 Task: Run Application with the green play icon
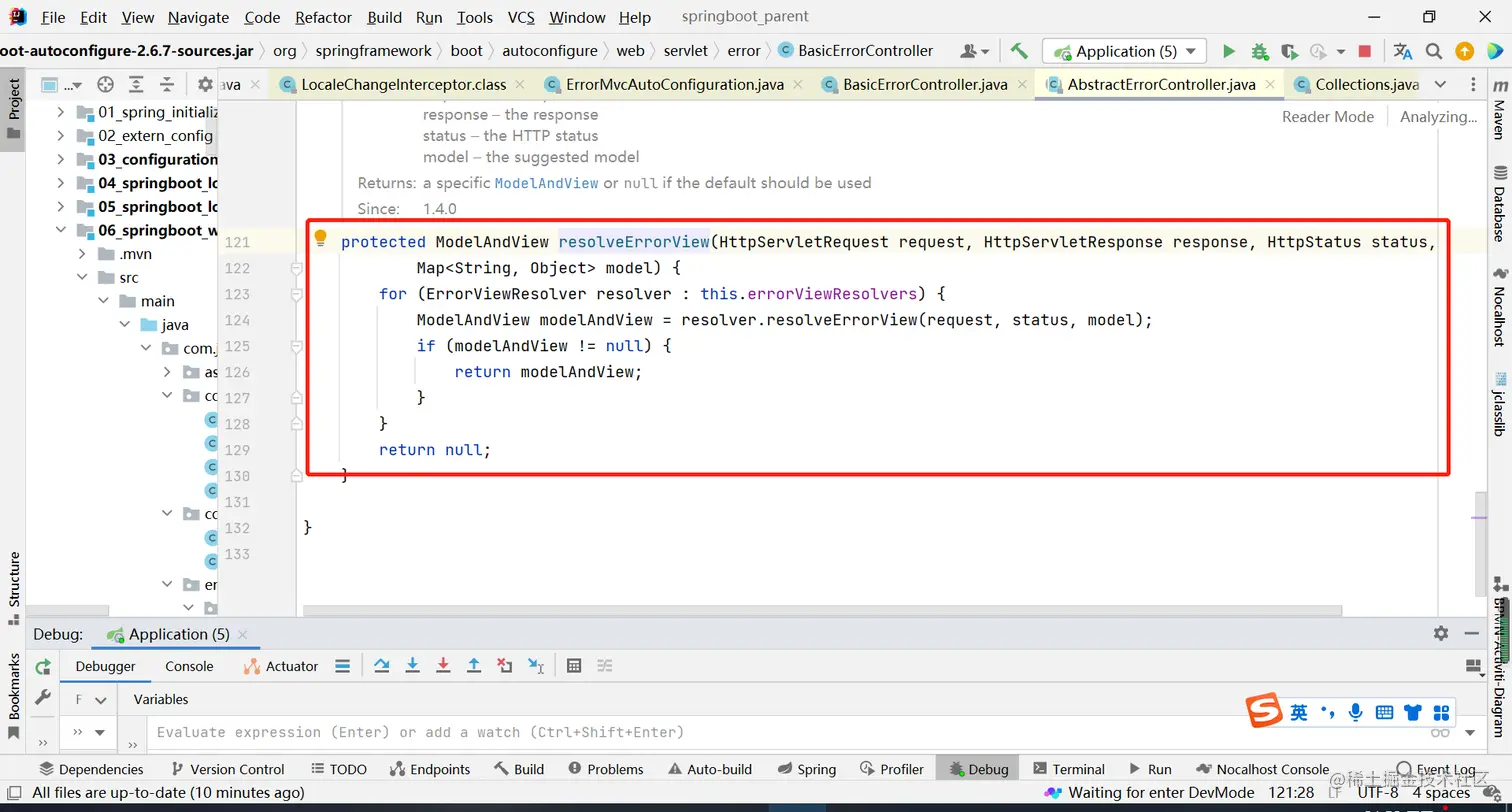click(x=1229, y=51)
